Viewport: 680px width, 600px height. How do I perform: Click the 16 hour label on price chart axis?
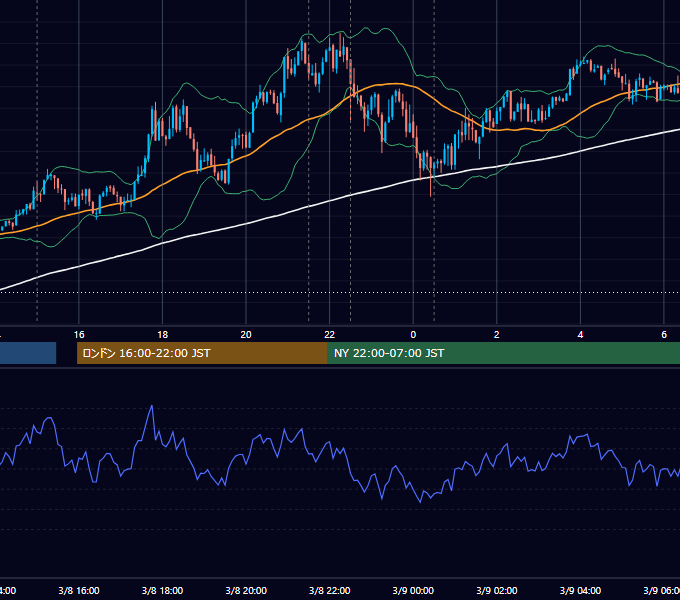pos(79,335)
